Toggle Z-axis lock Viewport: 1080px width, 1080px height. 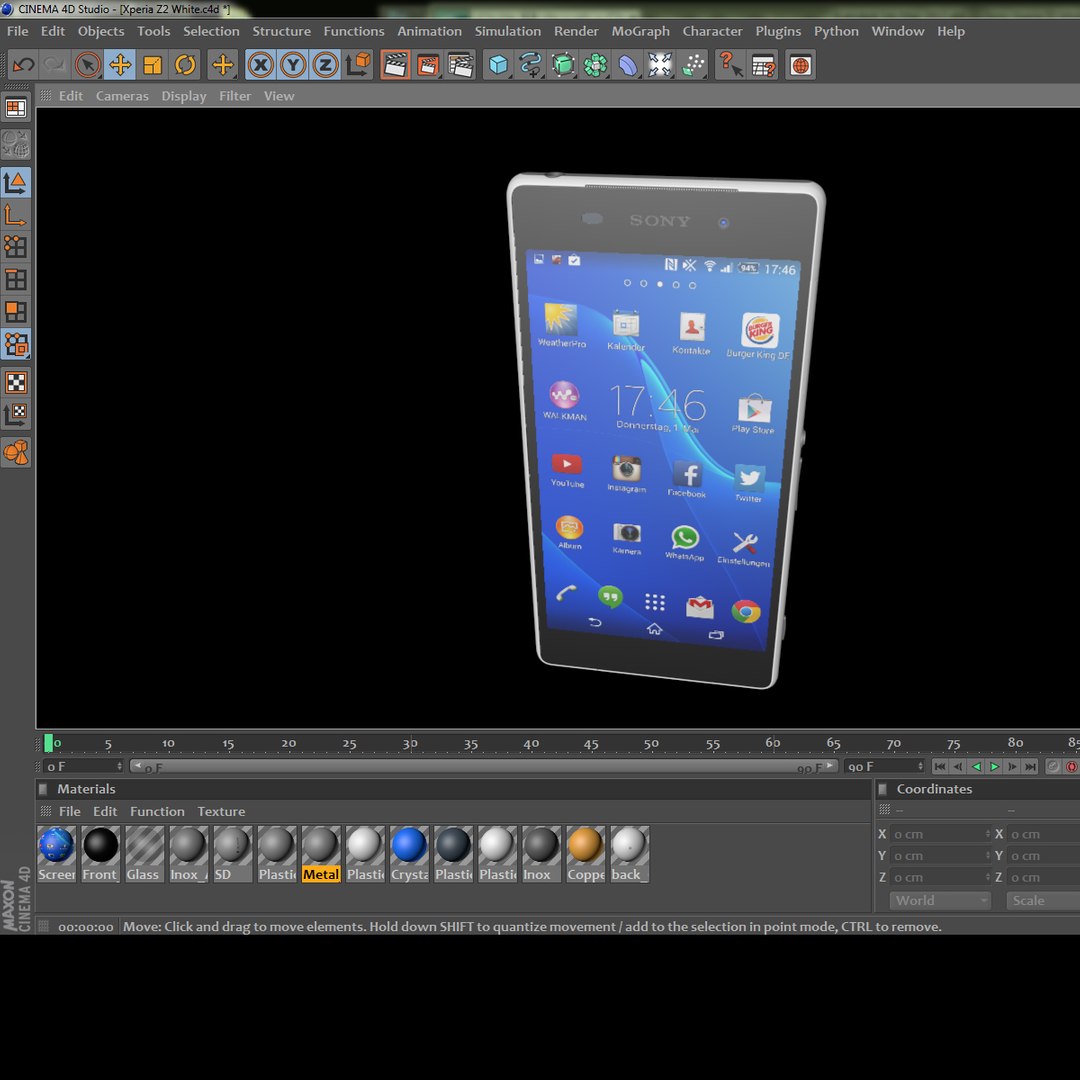tap(325, 65)
